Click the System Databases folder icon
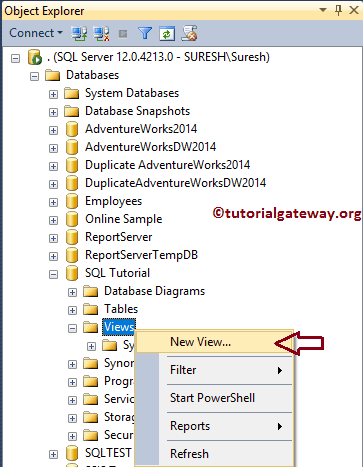The image size is (363, 467). pyautogui.click(x=71, y=93)
